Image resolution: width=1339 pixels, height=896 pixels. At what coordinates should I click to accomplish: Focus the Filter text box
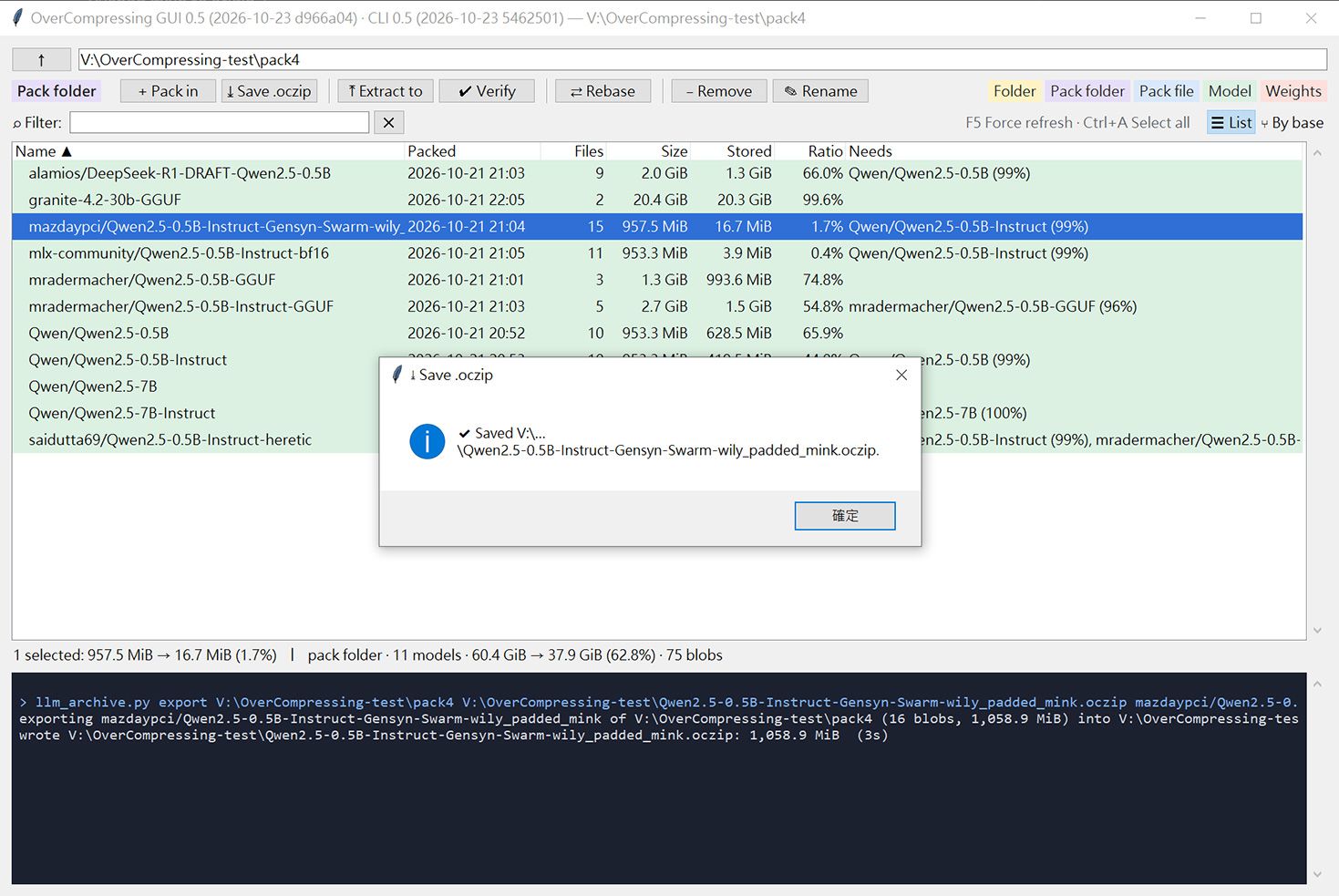click(x=220, y=122)
